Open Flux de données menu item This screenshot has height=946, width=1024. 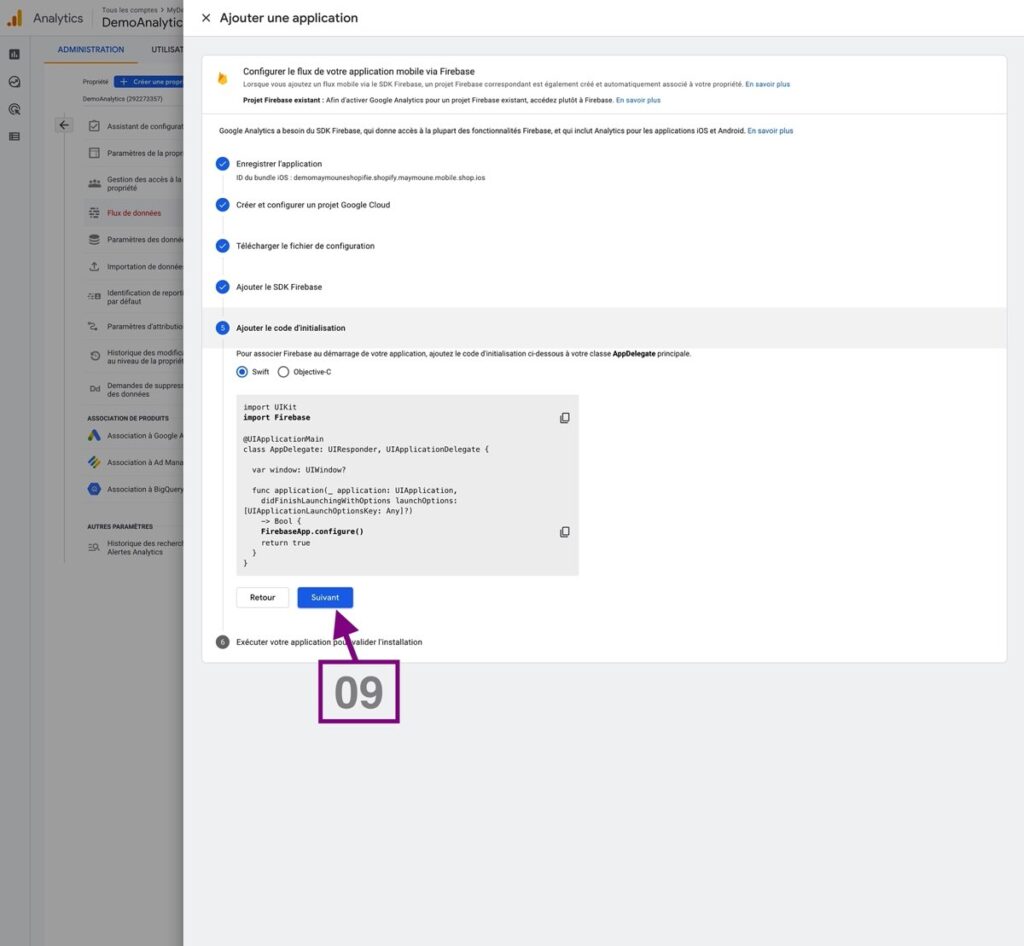tap(134, 213)
